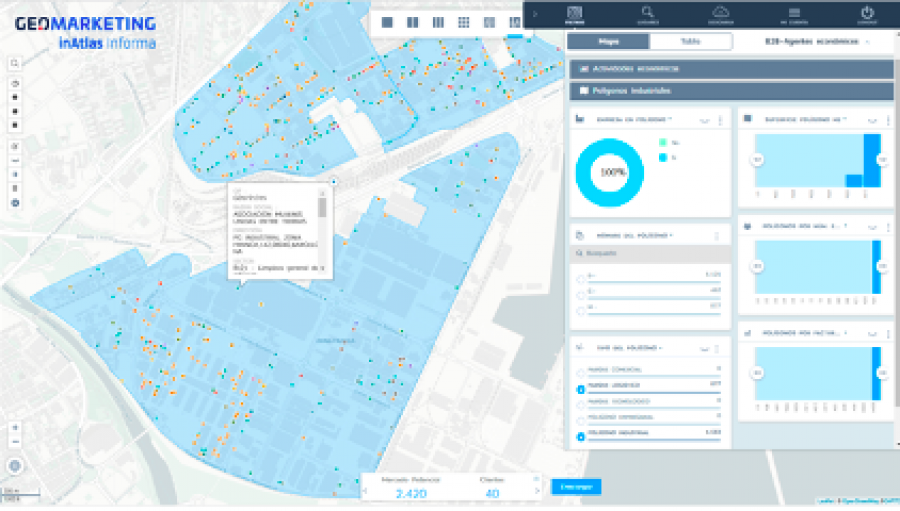This screenshot has height=511, width=900.
Task: Click the right range handle of Superficie polígono histogram
Action: click(x=883, y=160)
